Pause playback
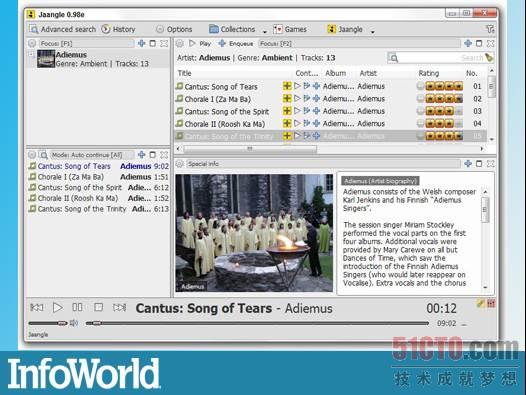 77,307
